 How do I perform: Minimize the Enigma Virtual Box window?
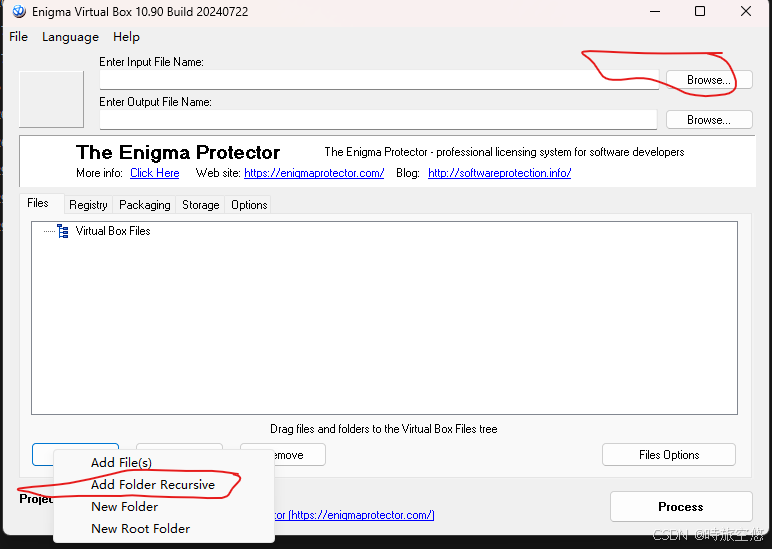[654, 11]
